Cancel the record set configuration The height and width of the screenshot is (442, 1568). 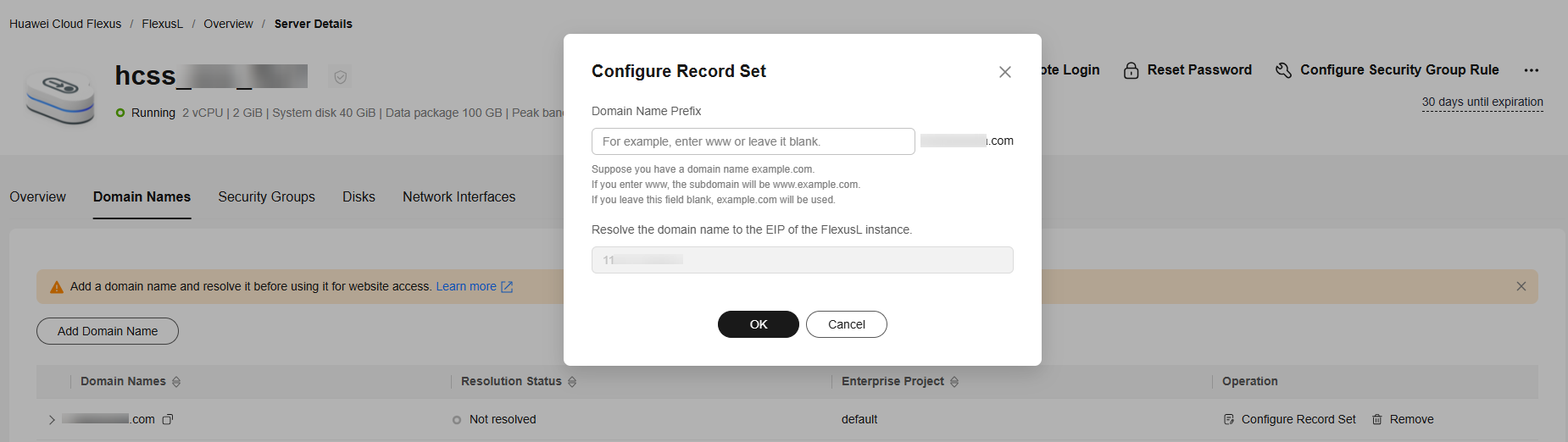(x=847, y=324)
